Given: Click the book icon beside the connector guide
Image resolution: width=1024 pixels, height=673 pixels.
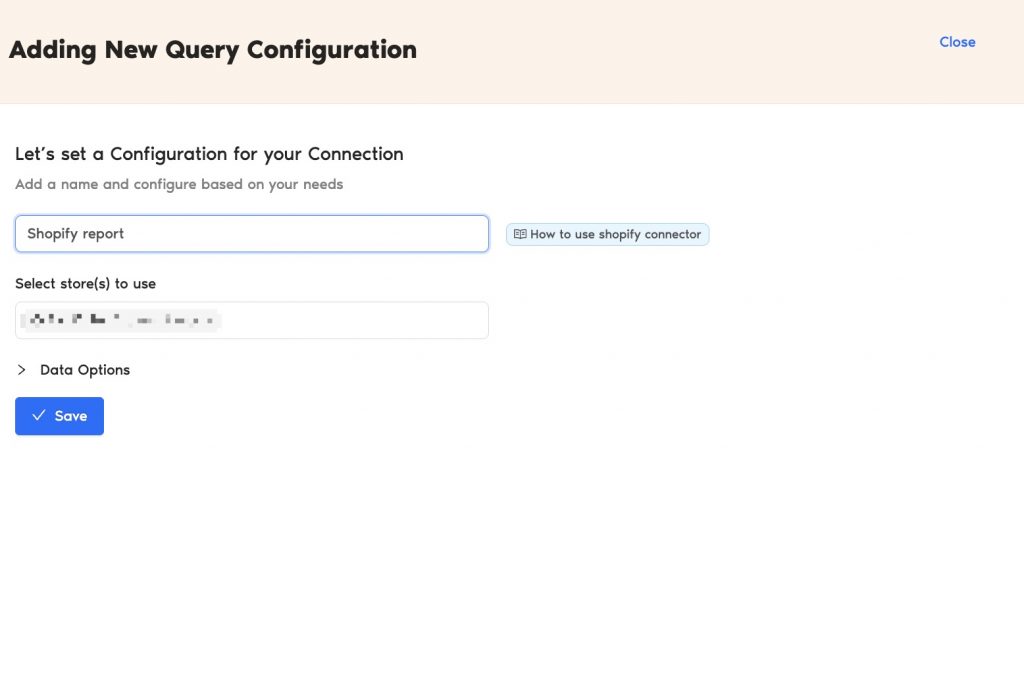Looking at the screenshot, I should tap(520, 234).
